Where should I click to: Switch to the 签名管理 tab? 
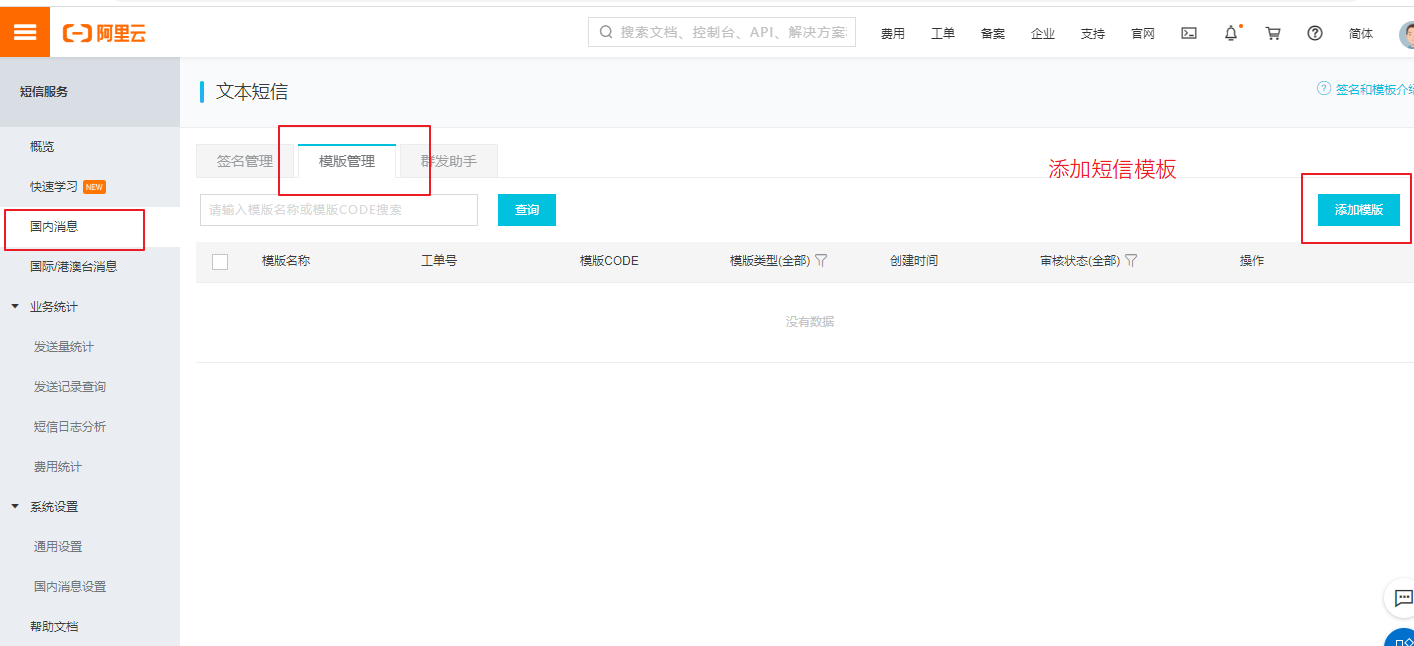pyautogui.click(x=245, y=161)
